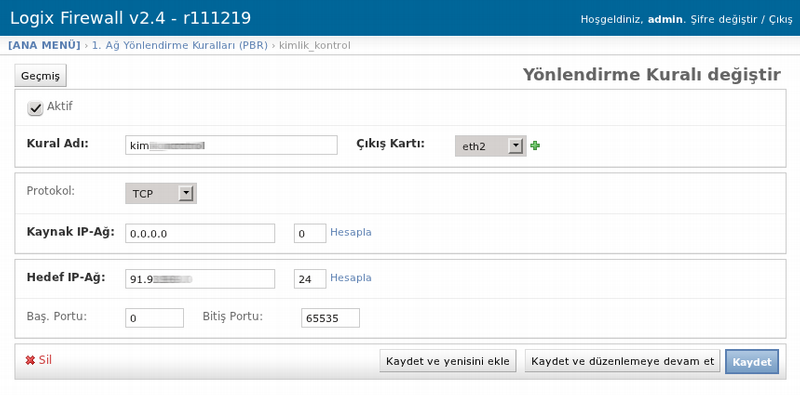The height and width of the screenshot is (395, 800).
Task: Open the Çıkış Kartı eth2 dropdown
Action: pyautogui.click(x=490, y=146)
